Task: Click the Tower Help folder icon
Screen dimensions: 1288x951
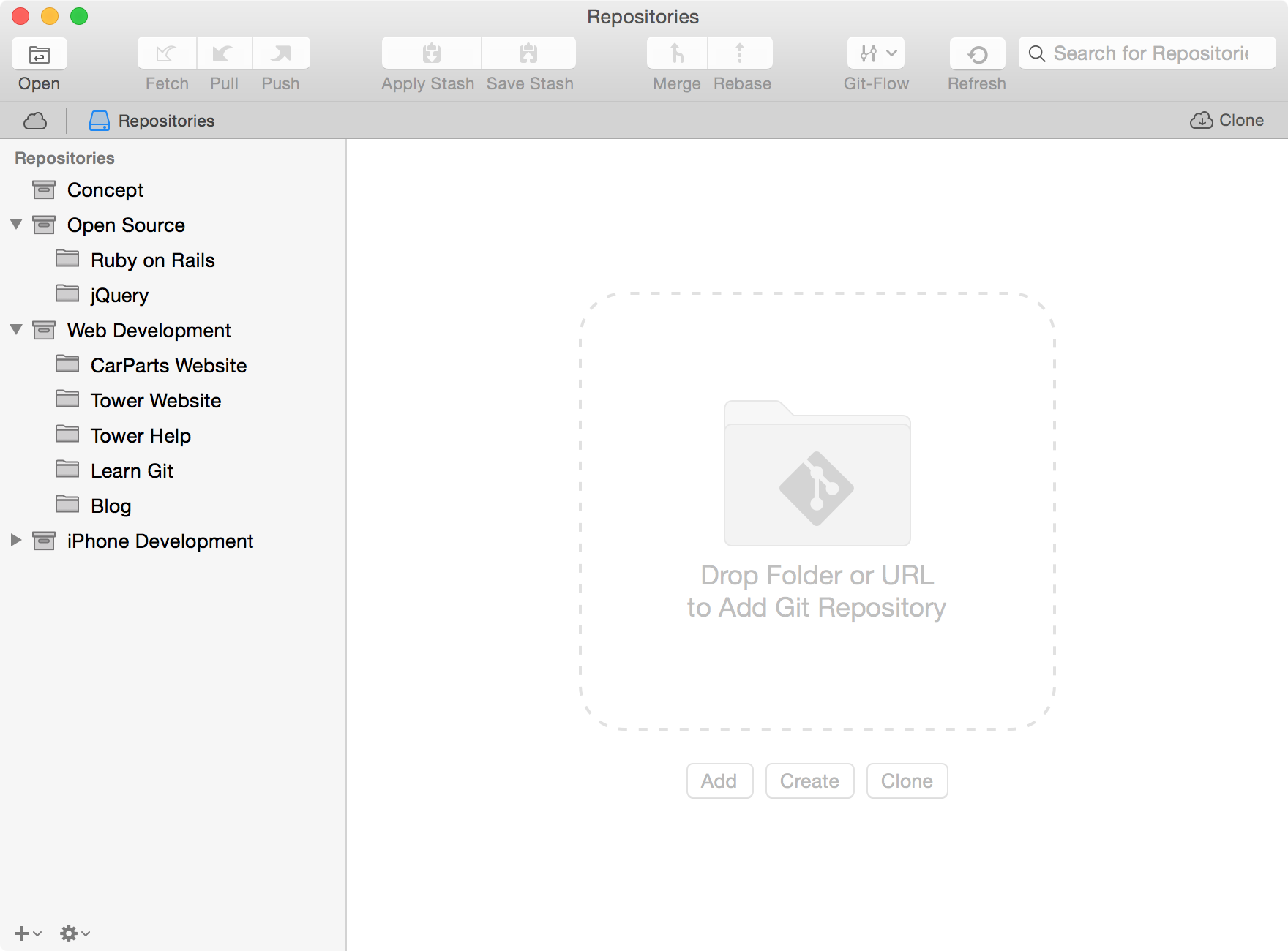Action: click(x=67, y=434)
